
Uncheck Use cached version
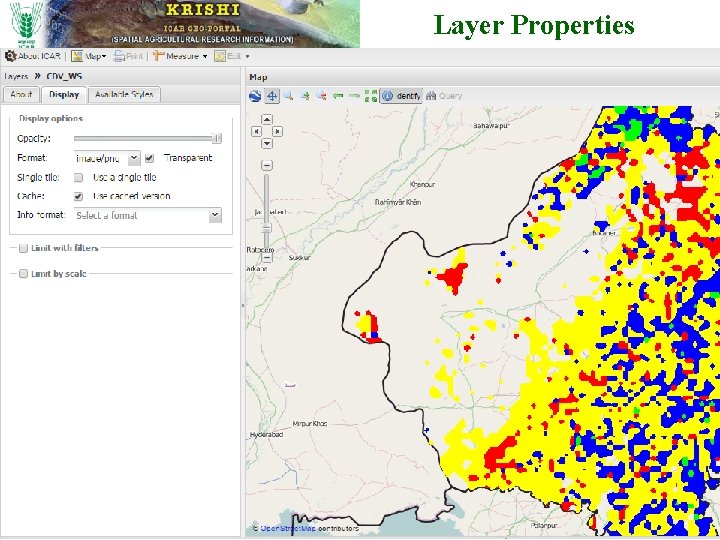click(78, 196)
